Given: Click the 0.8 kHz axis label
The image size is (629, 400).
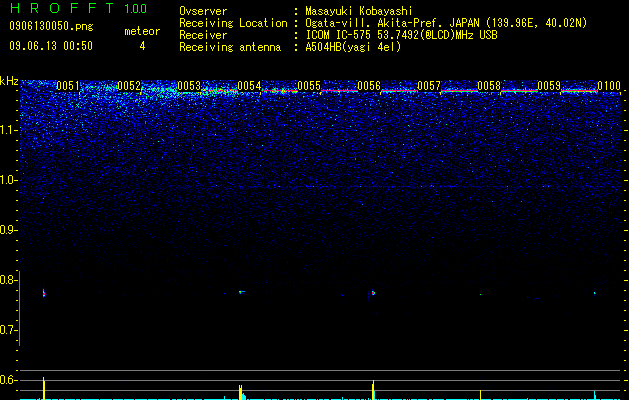Looking at the screenshot, I should tap(9, 280).
